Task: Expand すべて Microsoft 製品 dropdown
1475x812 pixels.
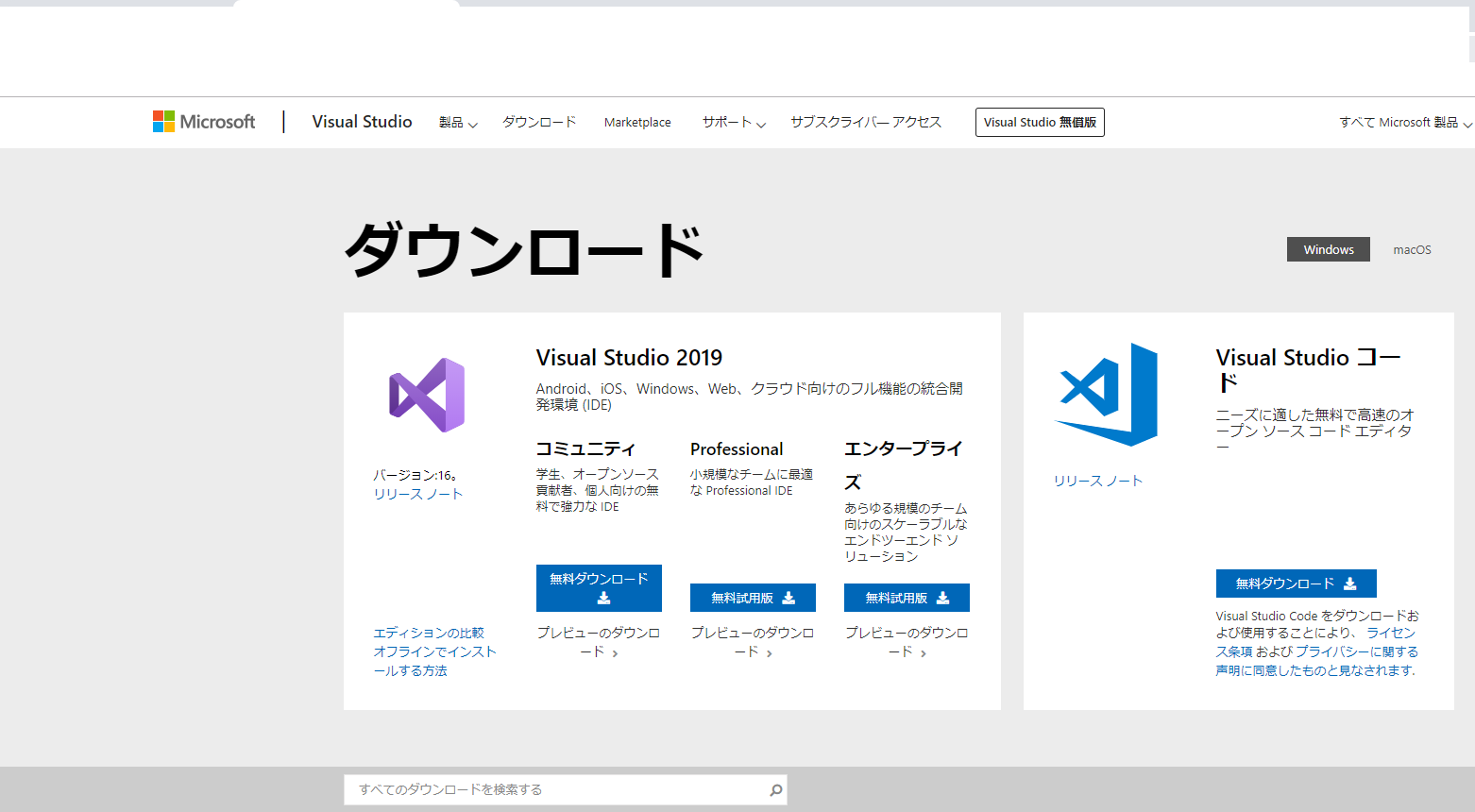Action: [x=1405, y=123]
